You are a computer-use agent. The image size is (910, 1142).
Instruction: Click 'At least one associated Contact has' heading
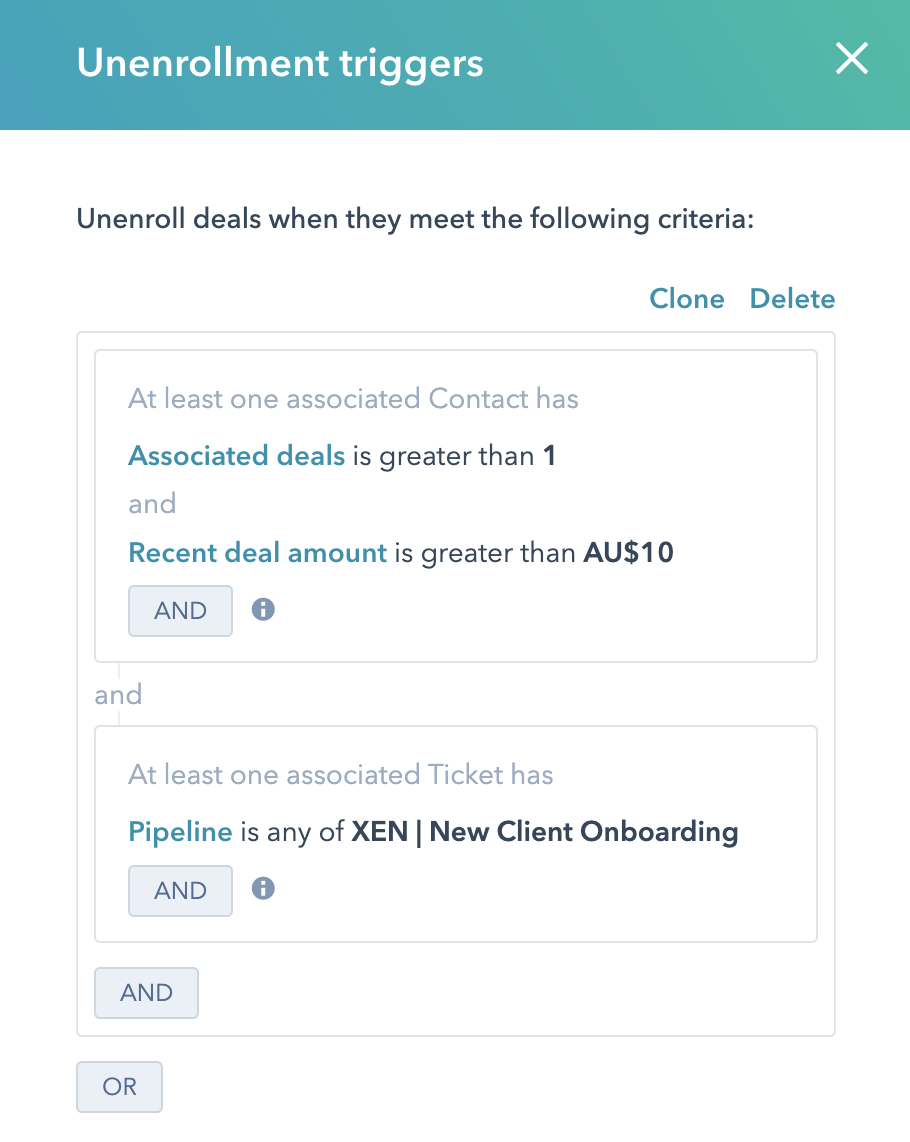pos(353,399)
